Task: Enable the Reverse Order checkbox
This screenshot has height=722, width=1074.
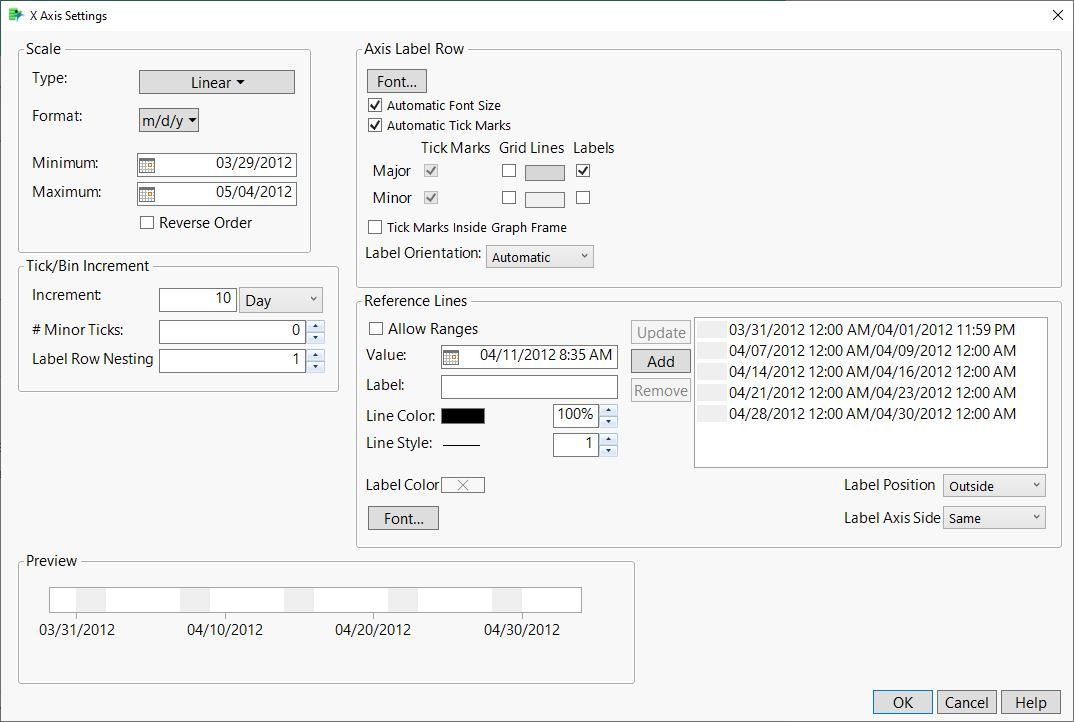Action: point(145,223)
